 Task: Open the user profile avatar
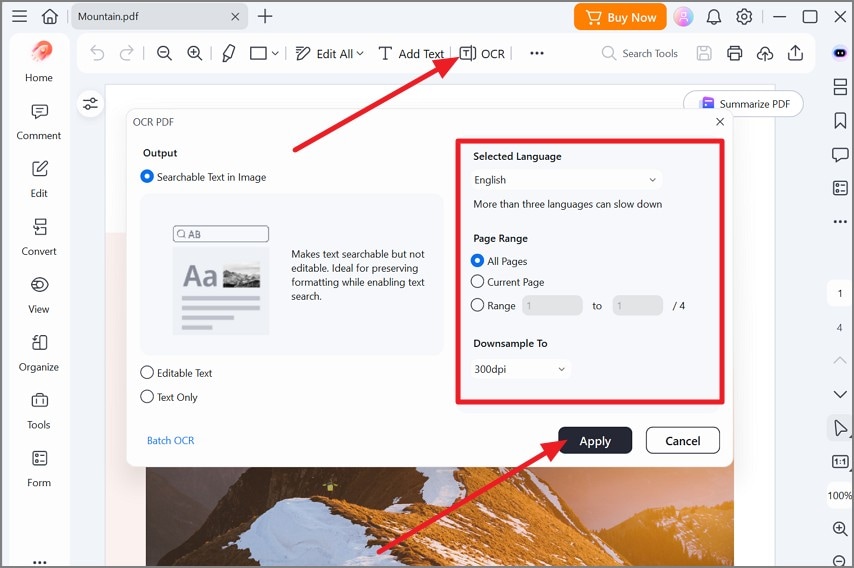tap(683, 17)
